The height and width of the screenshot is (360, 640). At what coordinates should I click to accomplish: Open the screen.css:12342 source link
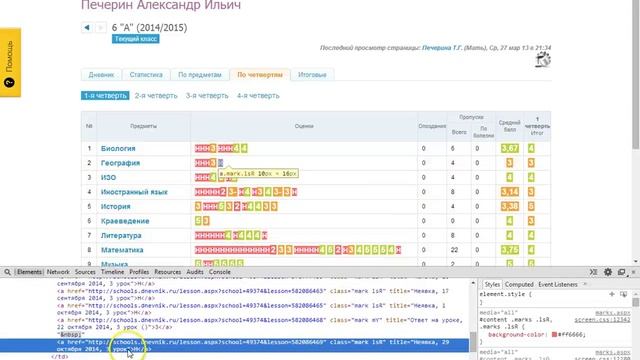602,320
